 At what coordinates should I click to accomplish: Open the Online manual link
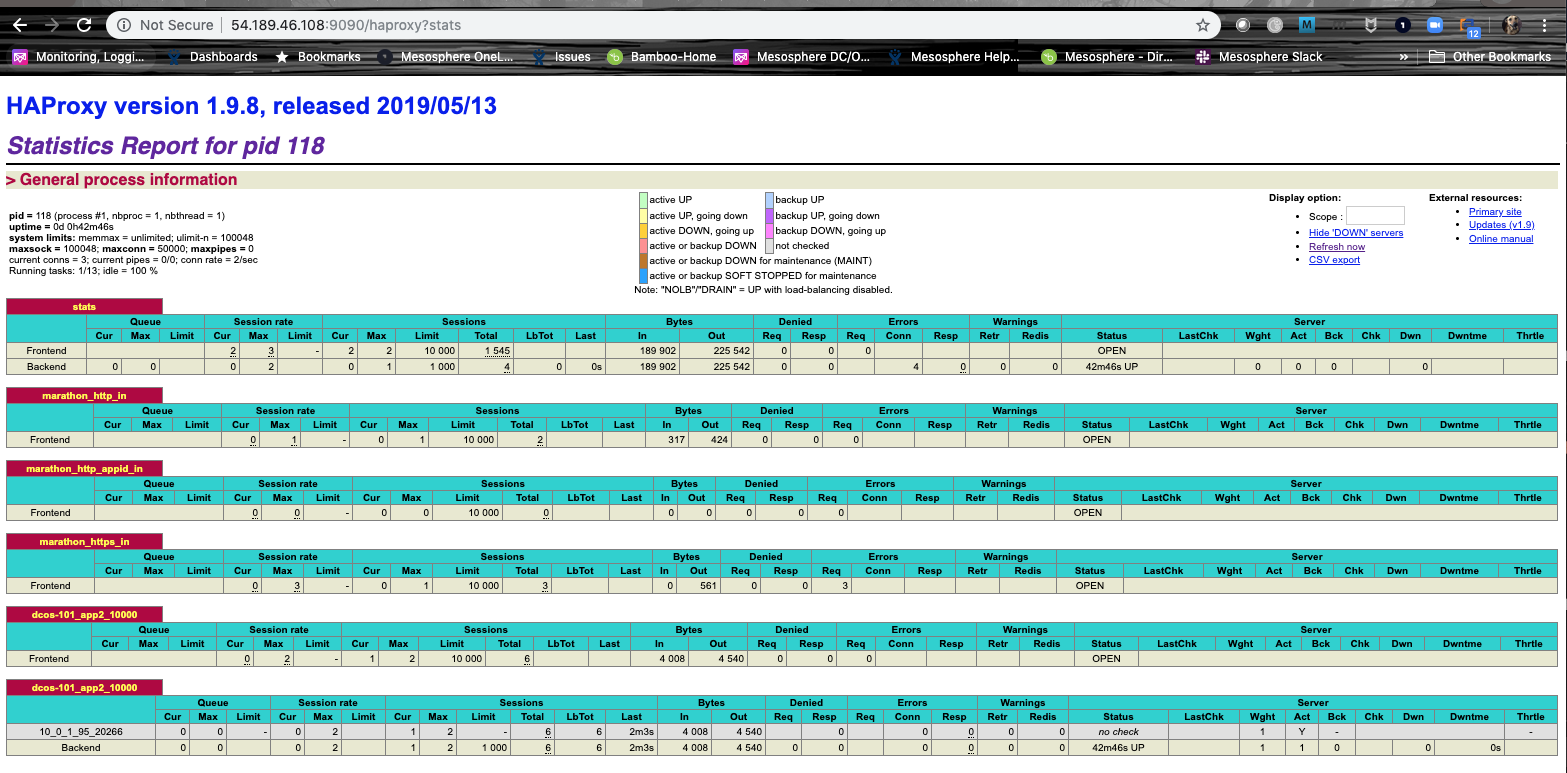pyautogui.click(x=1501, y=239)
